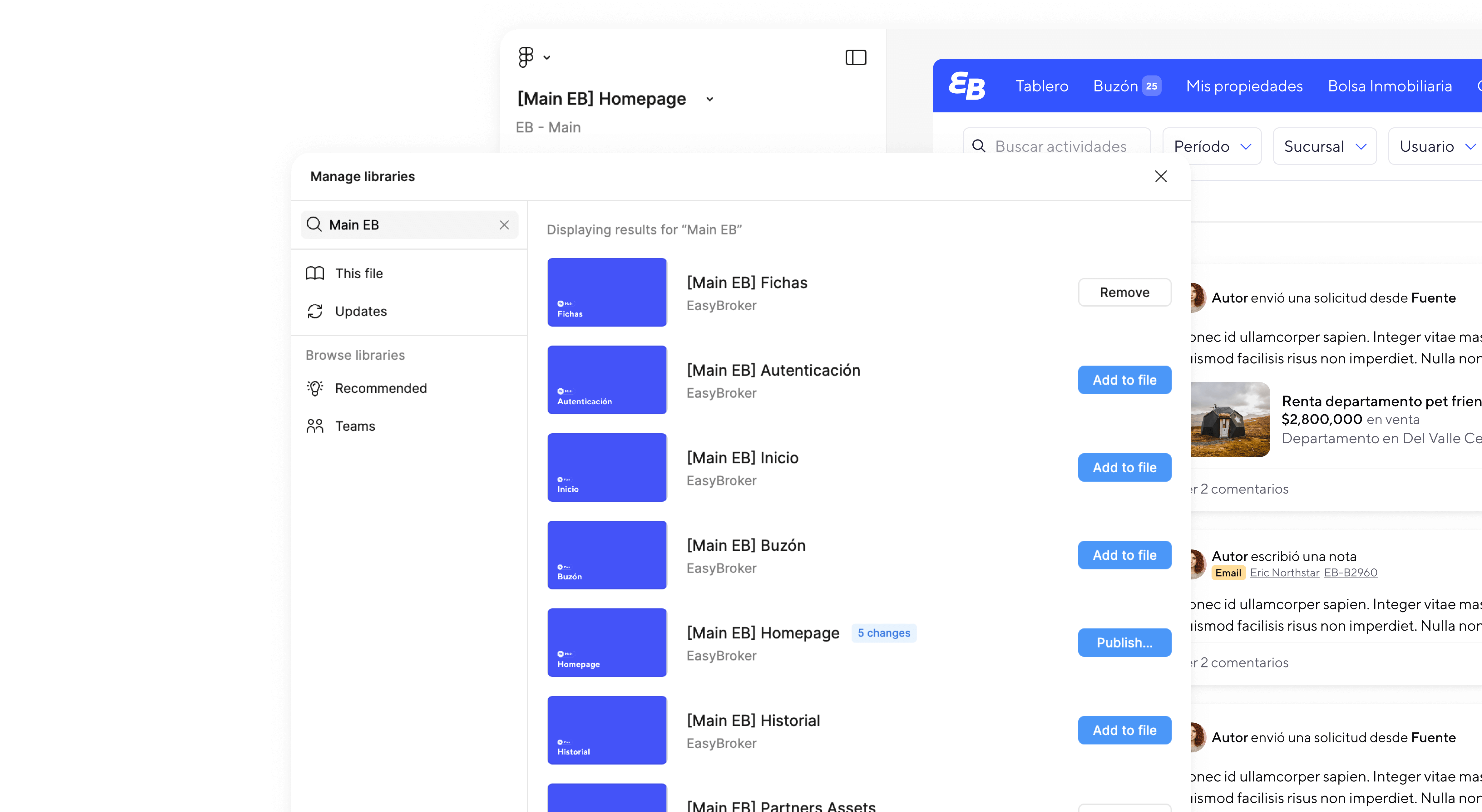This screenshot has width=1482, height=812.
Task: Toggle the sidebar panel icon
Action: tap(856, 57)
